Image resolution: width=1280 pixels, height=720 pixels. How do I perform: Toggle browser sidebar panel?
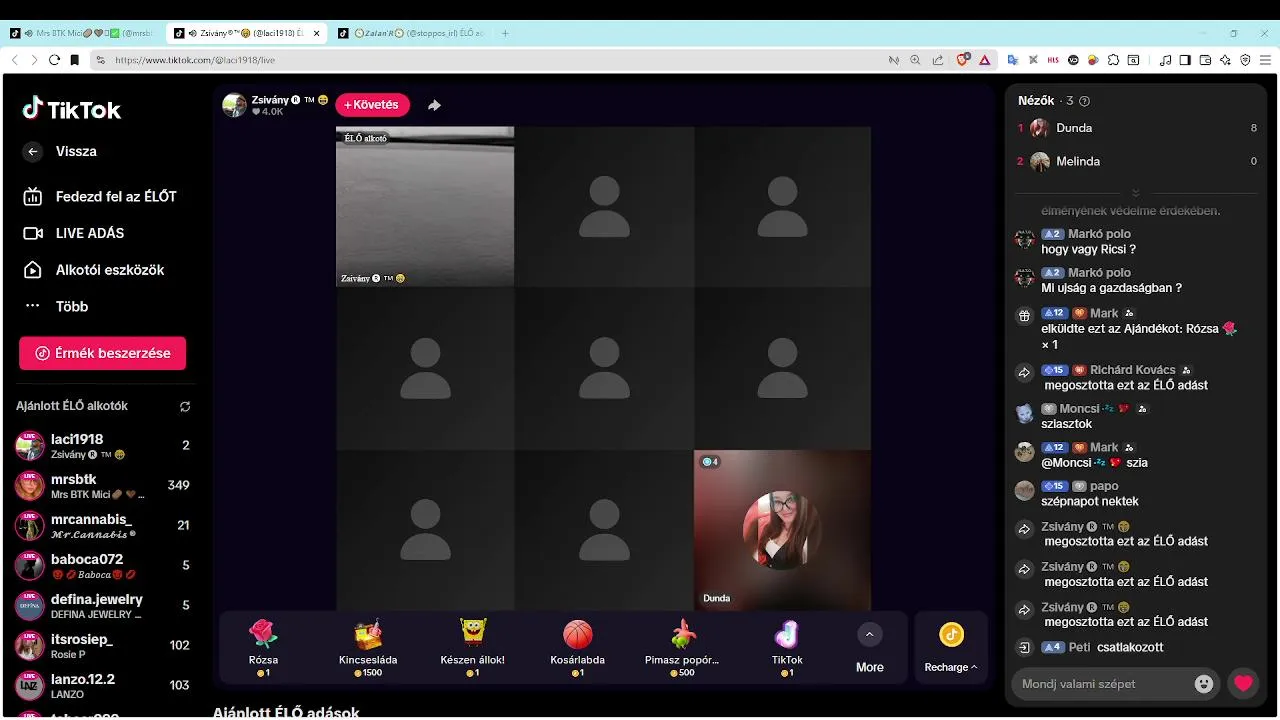pyautogui.click(x=1185, y=60)
